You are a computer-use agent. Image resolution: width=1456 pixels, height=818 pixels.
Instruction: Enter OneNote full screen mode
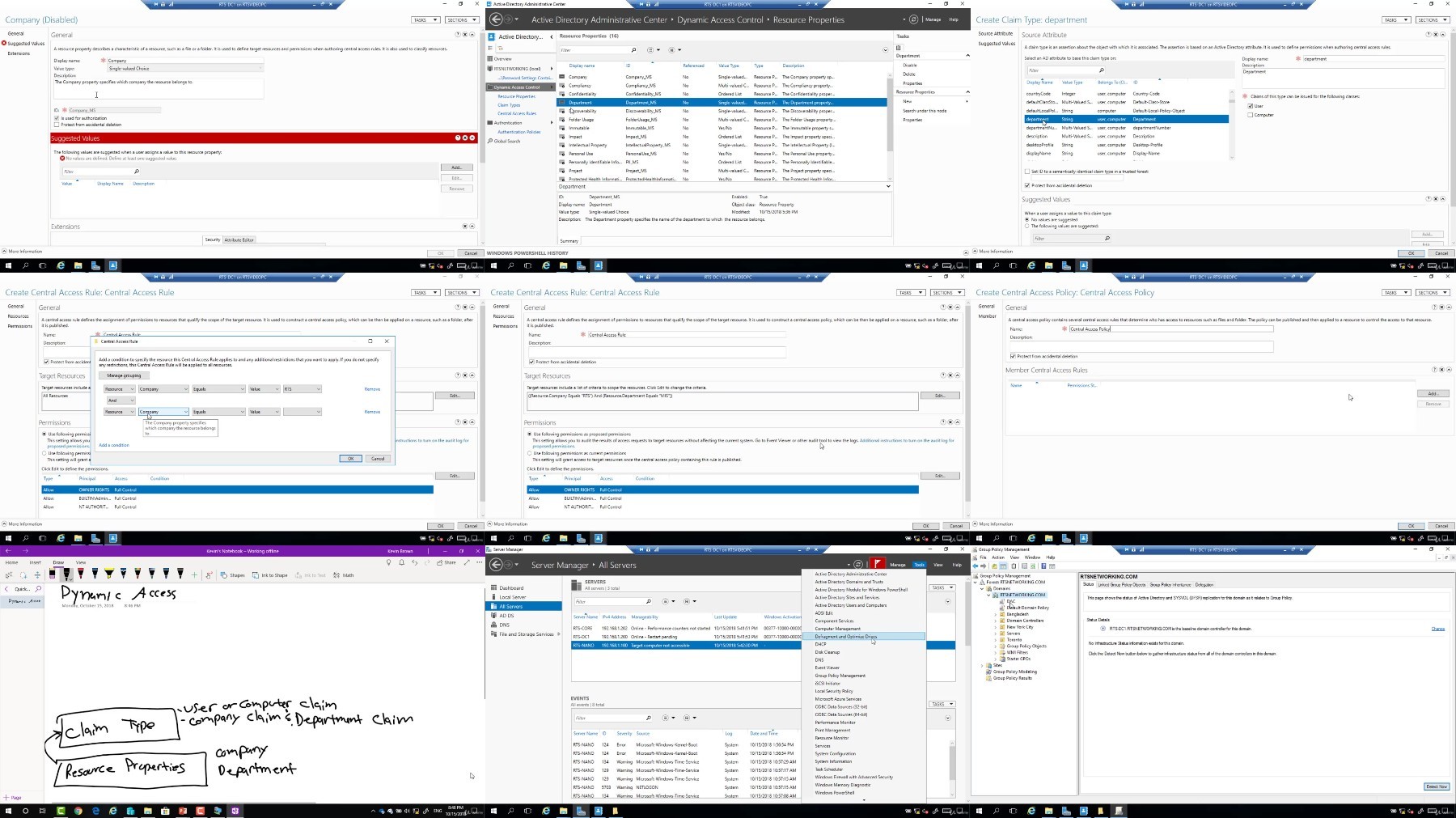pos(467,562)
